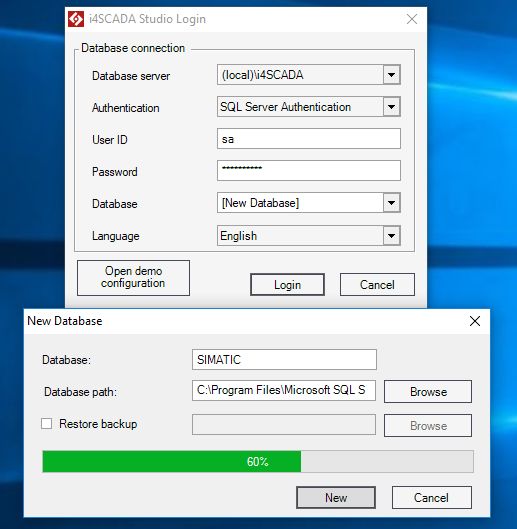Click the disabled restore backup path field
This screenshot has width=517, height=529.
pos(284,425)
